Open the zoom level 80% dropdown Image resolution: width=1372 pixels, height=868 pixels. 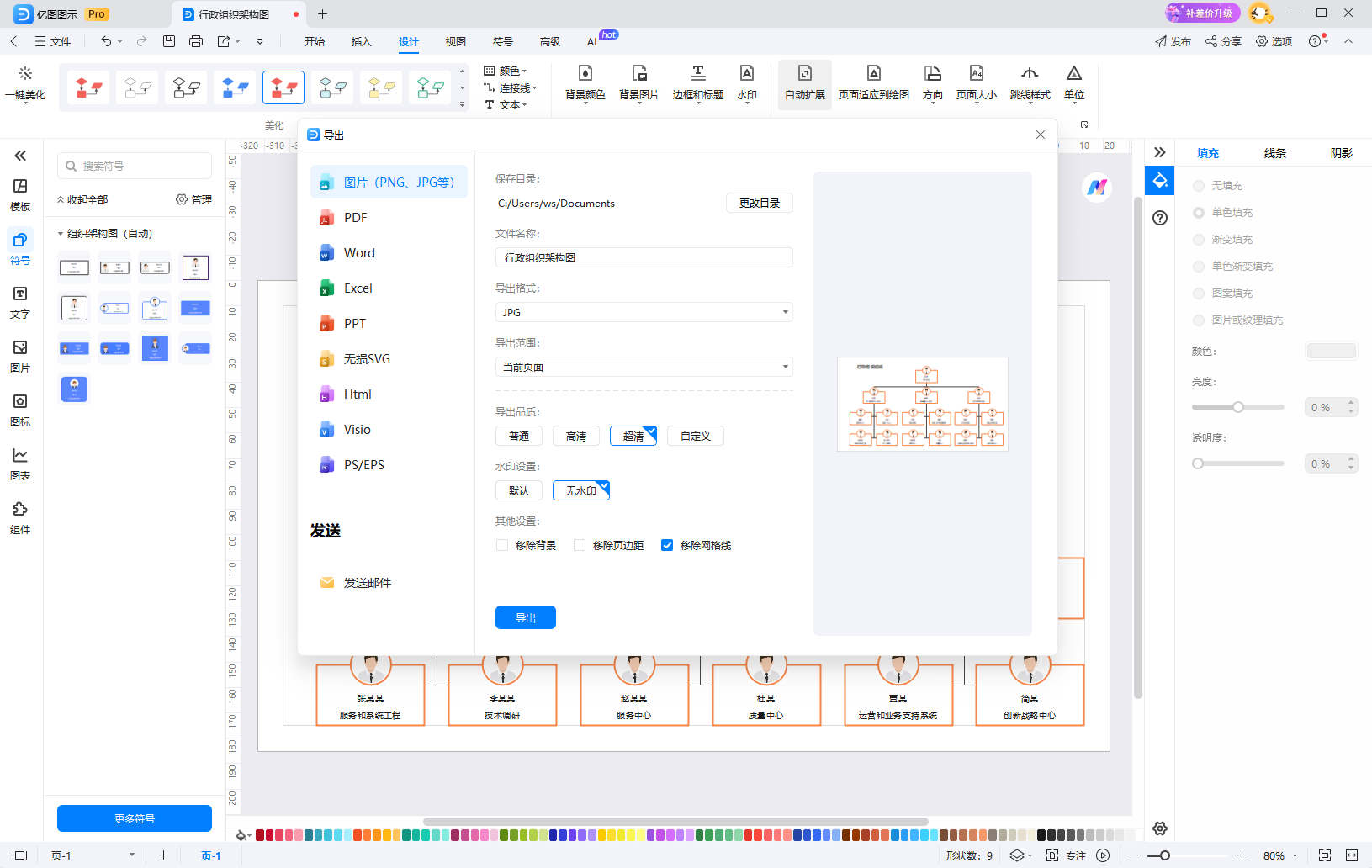point(1281,855)
